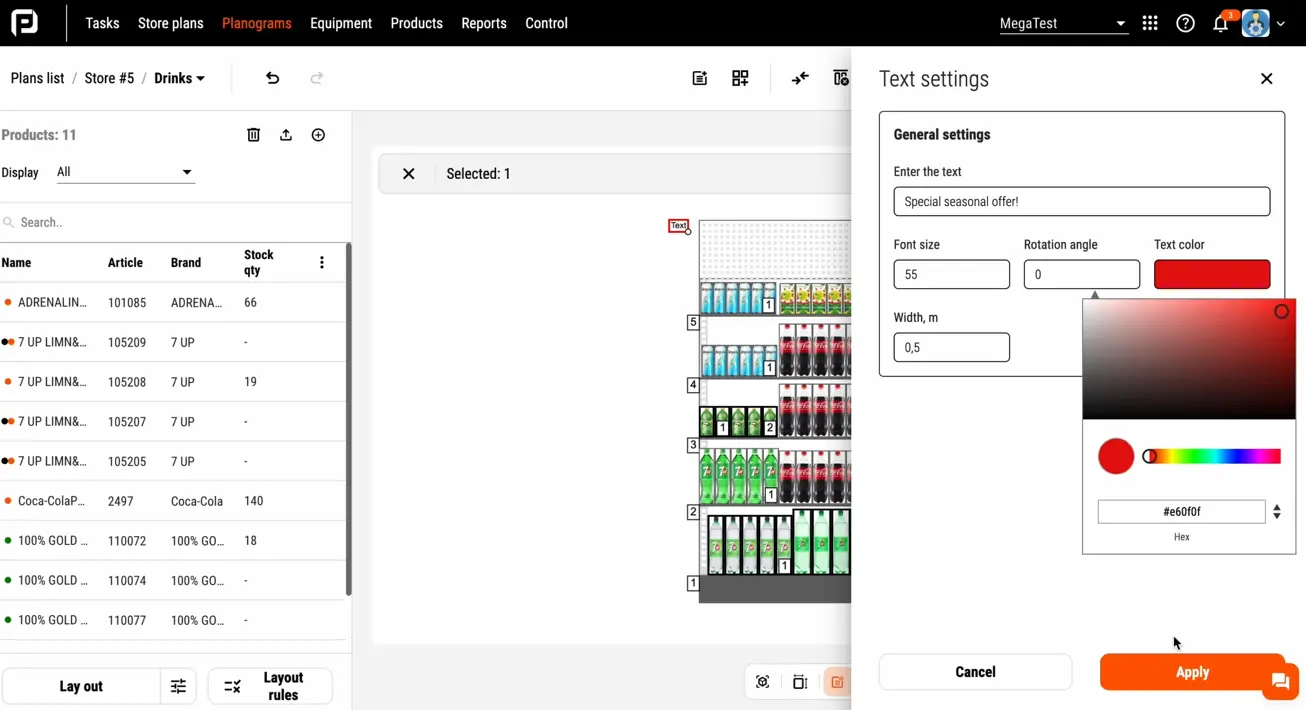Switch to the Equipment menu item

point(341,23)
